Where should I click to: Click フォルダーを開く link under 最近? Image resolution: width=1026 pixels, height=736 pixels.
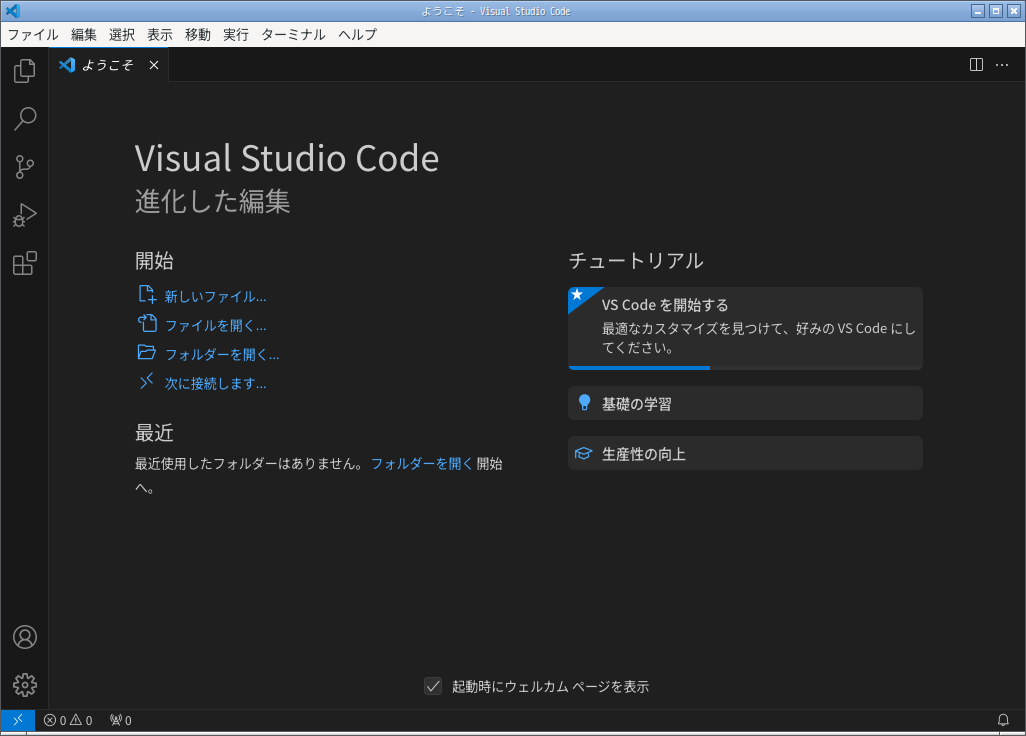[x=421, y=463]
